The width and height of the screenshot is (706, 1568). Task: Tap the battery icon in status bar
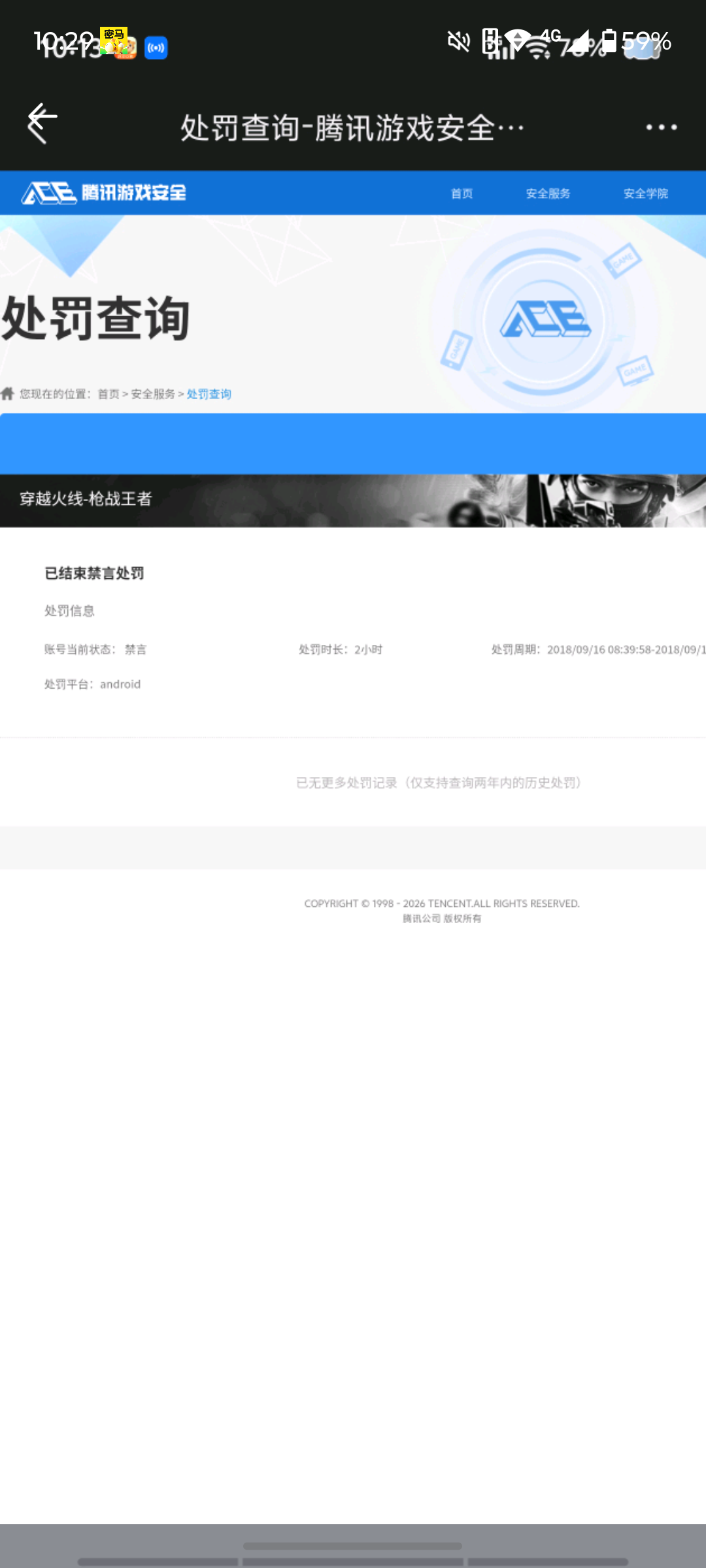click(609, 41)
